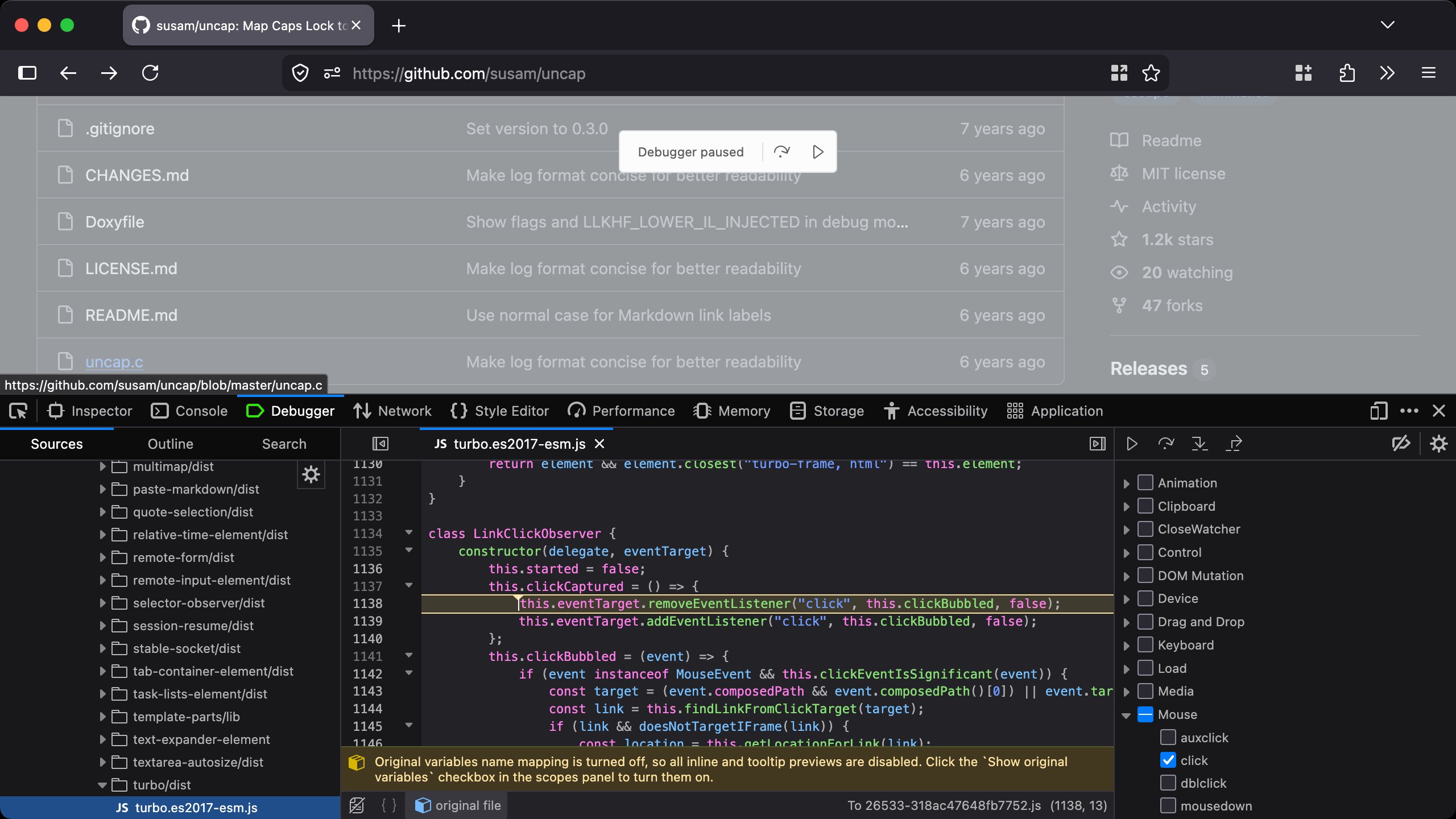Open a new browser tab
Image resolution: width=1456 pixels, height=819 pixels.
(x=399, y=26)
